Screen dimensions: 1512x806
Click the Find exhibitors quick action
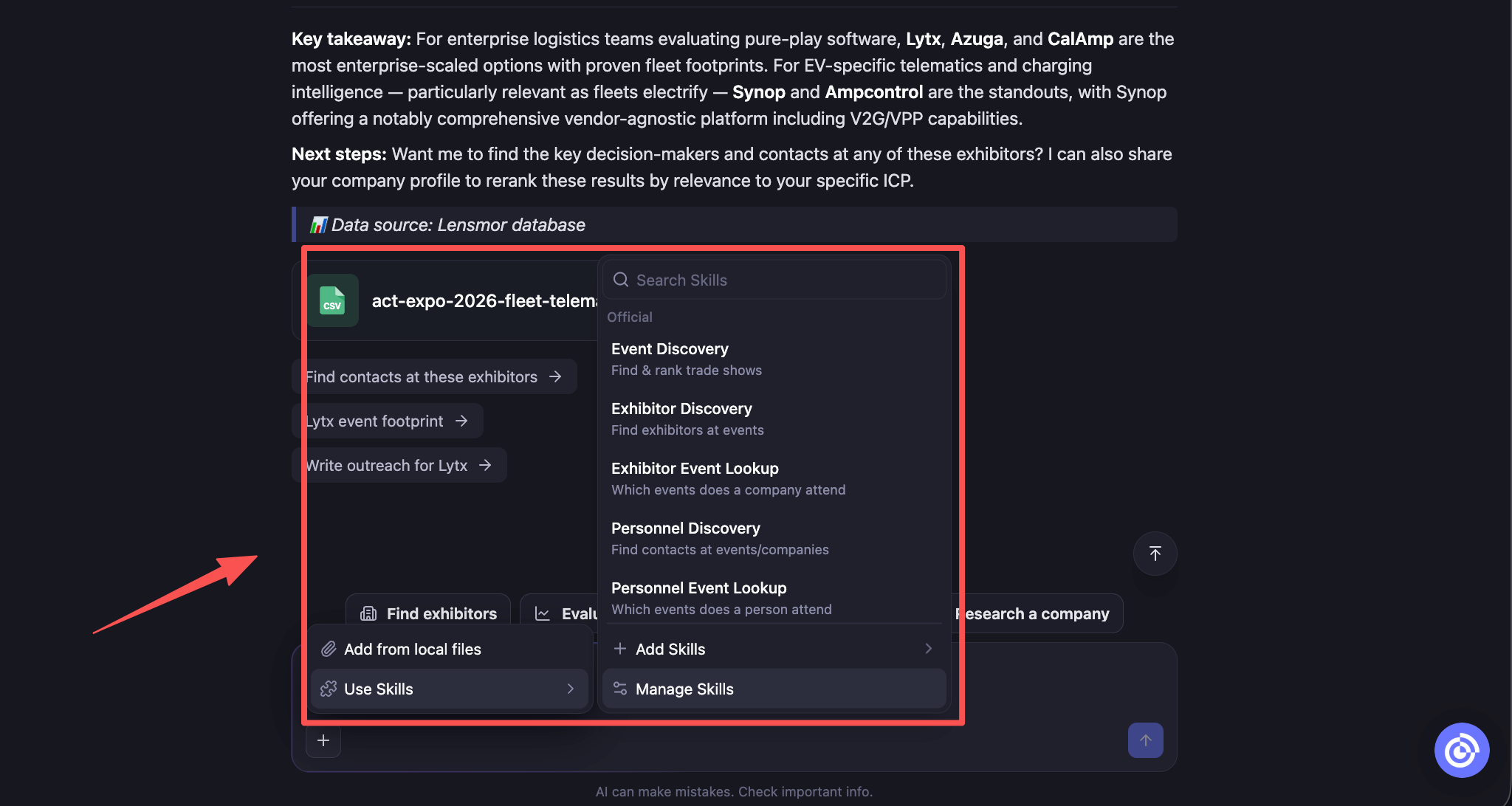click(x=428, y=613)
